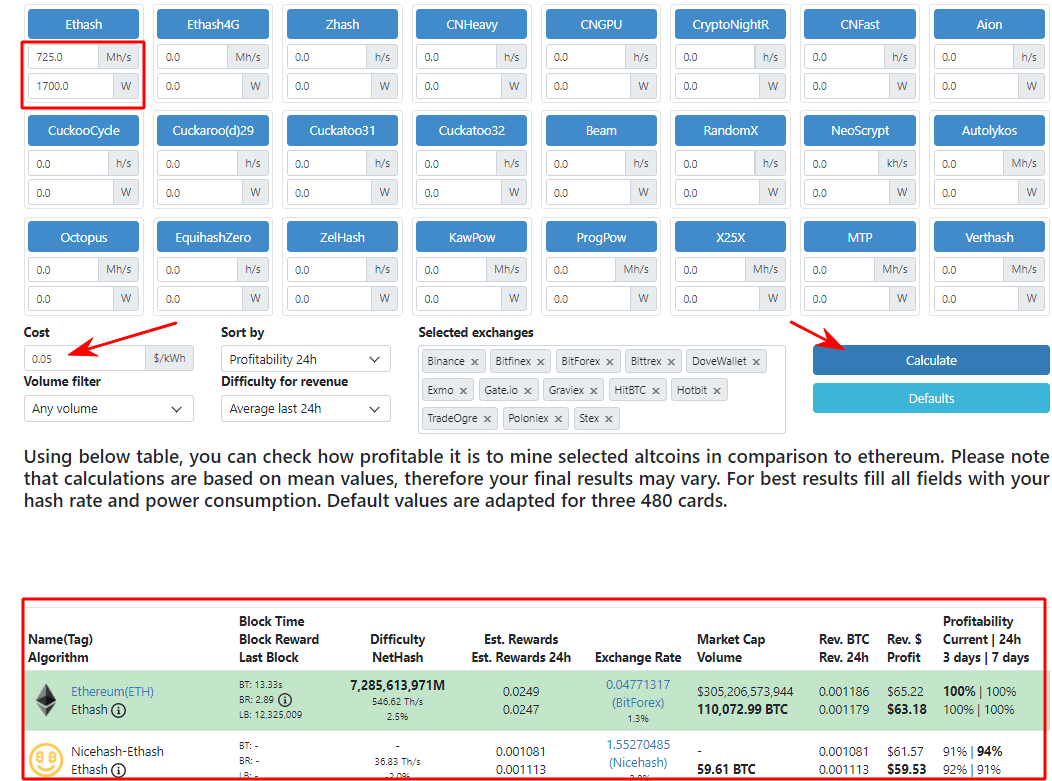Focus the Zhash hashrate input
Screen dimensions: 1052x781
[327, 57]
